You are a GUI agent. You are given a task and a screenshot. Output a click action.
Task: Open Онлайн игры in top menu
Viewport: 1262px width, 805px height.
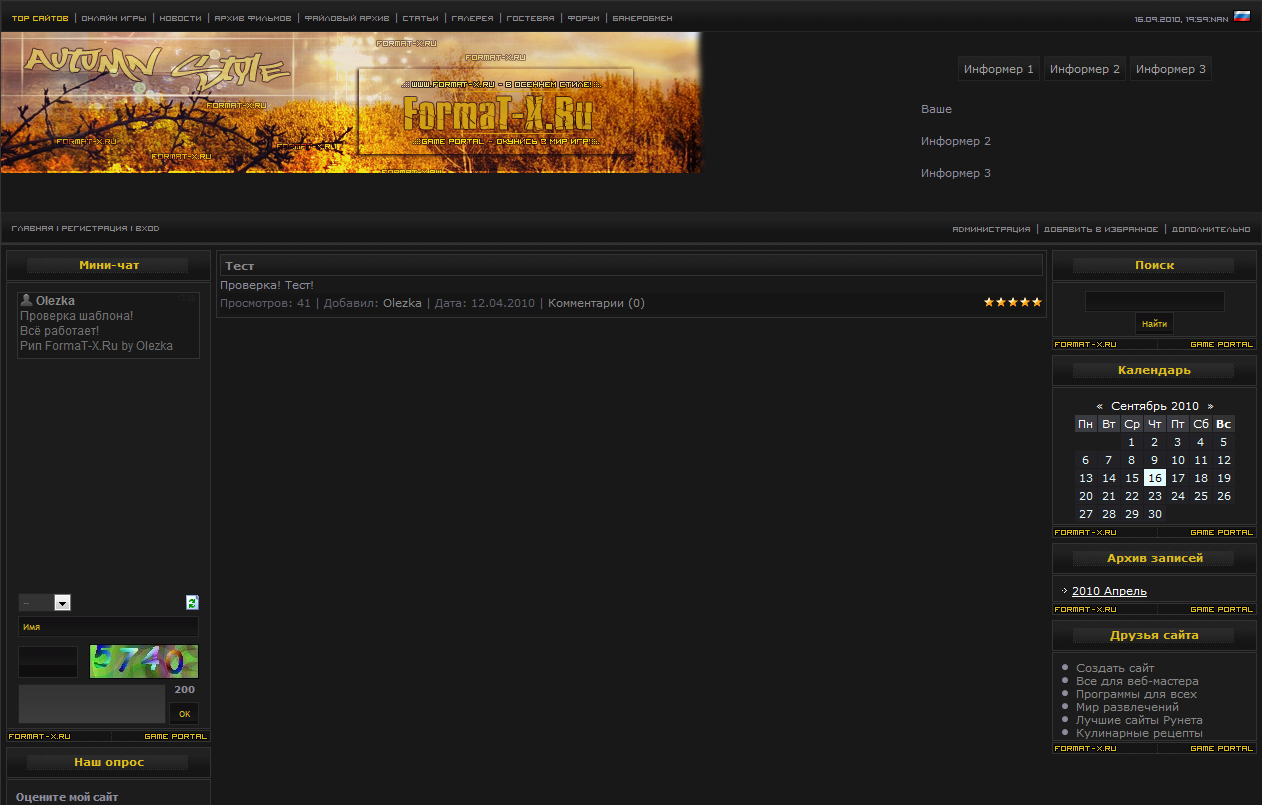pyautogui.click(x=114, y=18)
